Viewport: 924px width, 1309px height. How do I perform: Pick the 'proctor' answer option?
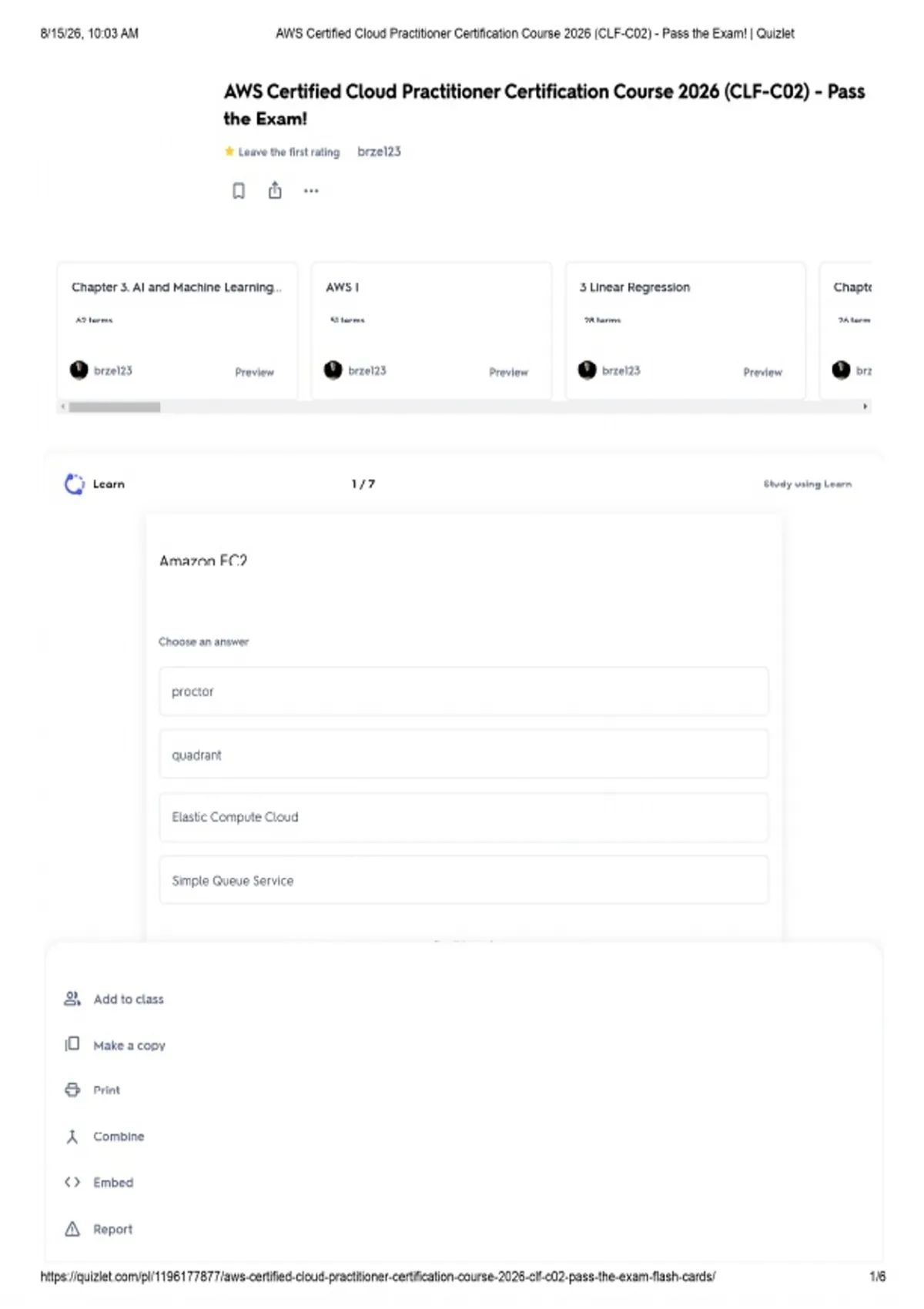coord(464,691)
